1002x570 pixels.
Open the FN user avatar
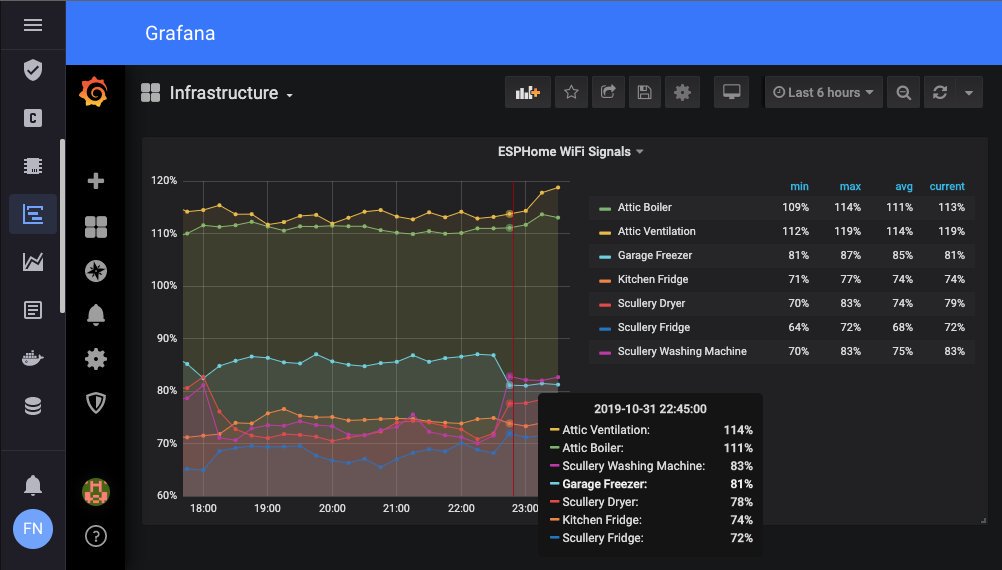click(33, 528)
